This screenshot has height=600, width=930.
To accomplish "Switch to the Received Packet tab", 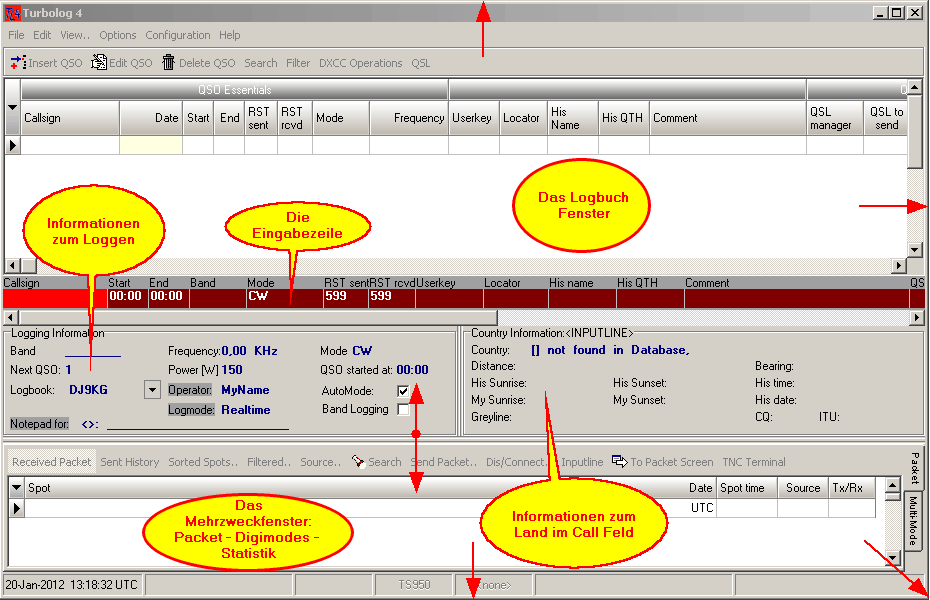I will [x=52, y=462].
